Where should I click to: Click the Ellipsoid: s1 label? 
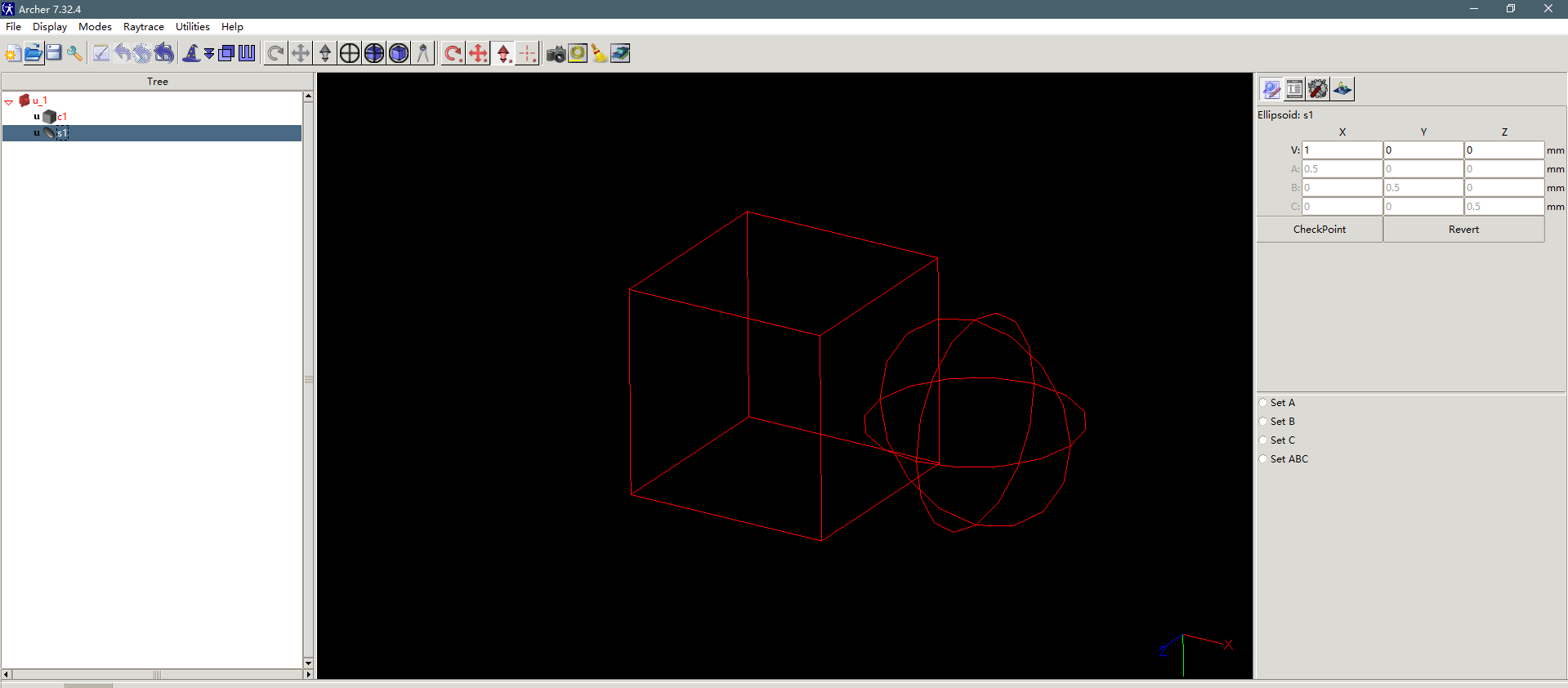pyautogui.click(x=1285, y=115)
